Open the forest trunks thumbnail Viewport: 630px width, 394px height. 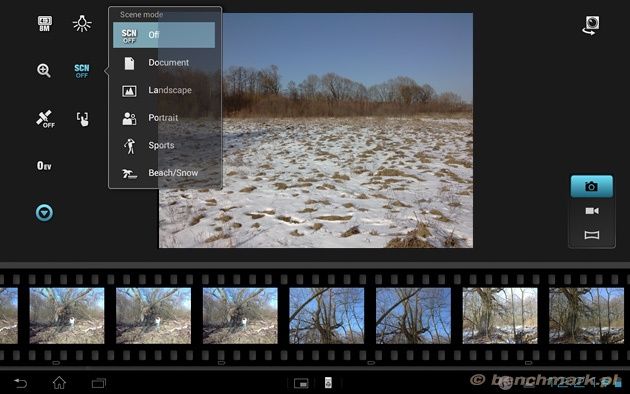tap(500, 315)
